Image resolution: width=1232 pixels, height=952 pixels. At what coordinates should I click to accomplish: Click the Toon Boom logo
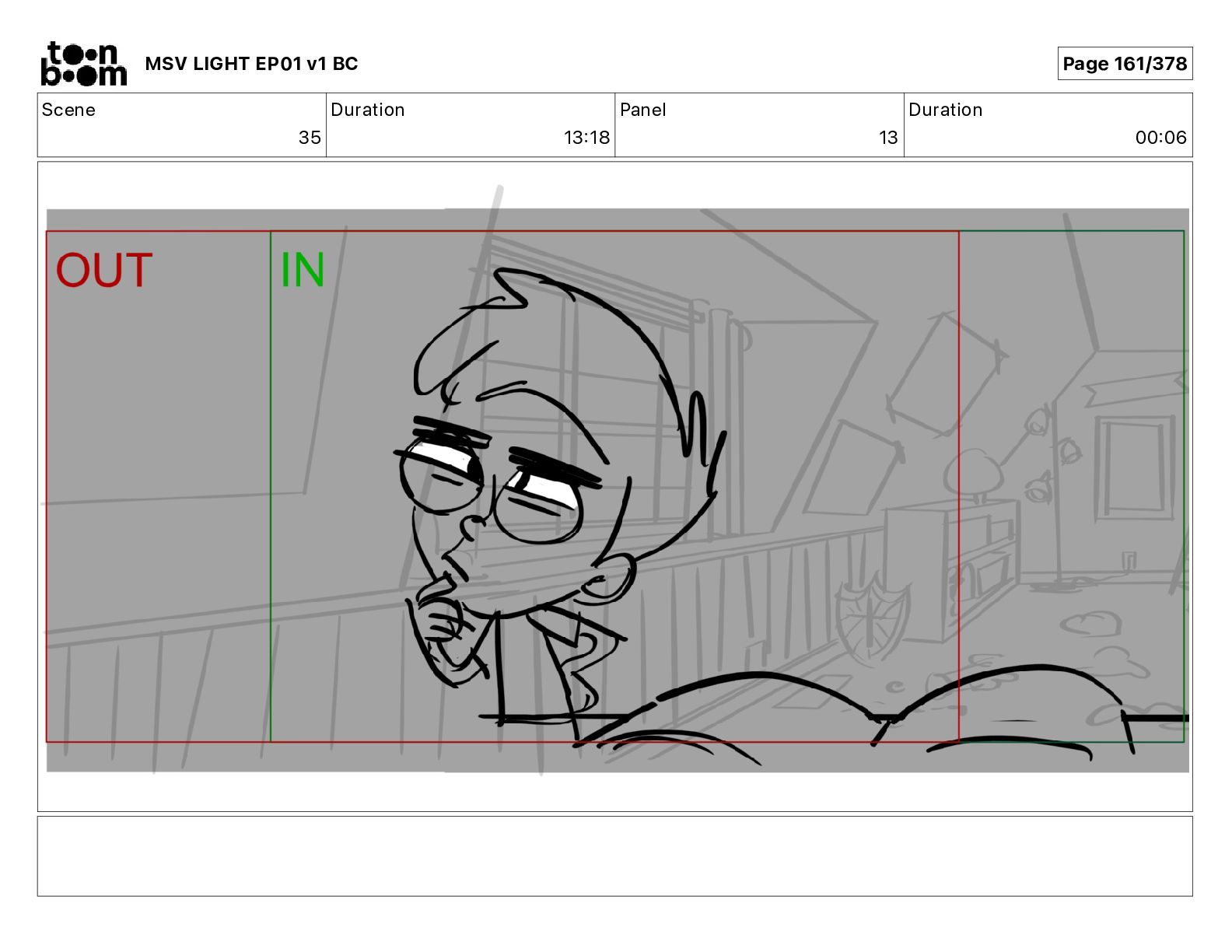[83, 63]
